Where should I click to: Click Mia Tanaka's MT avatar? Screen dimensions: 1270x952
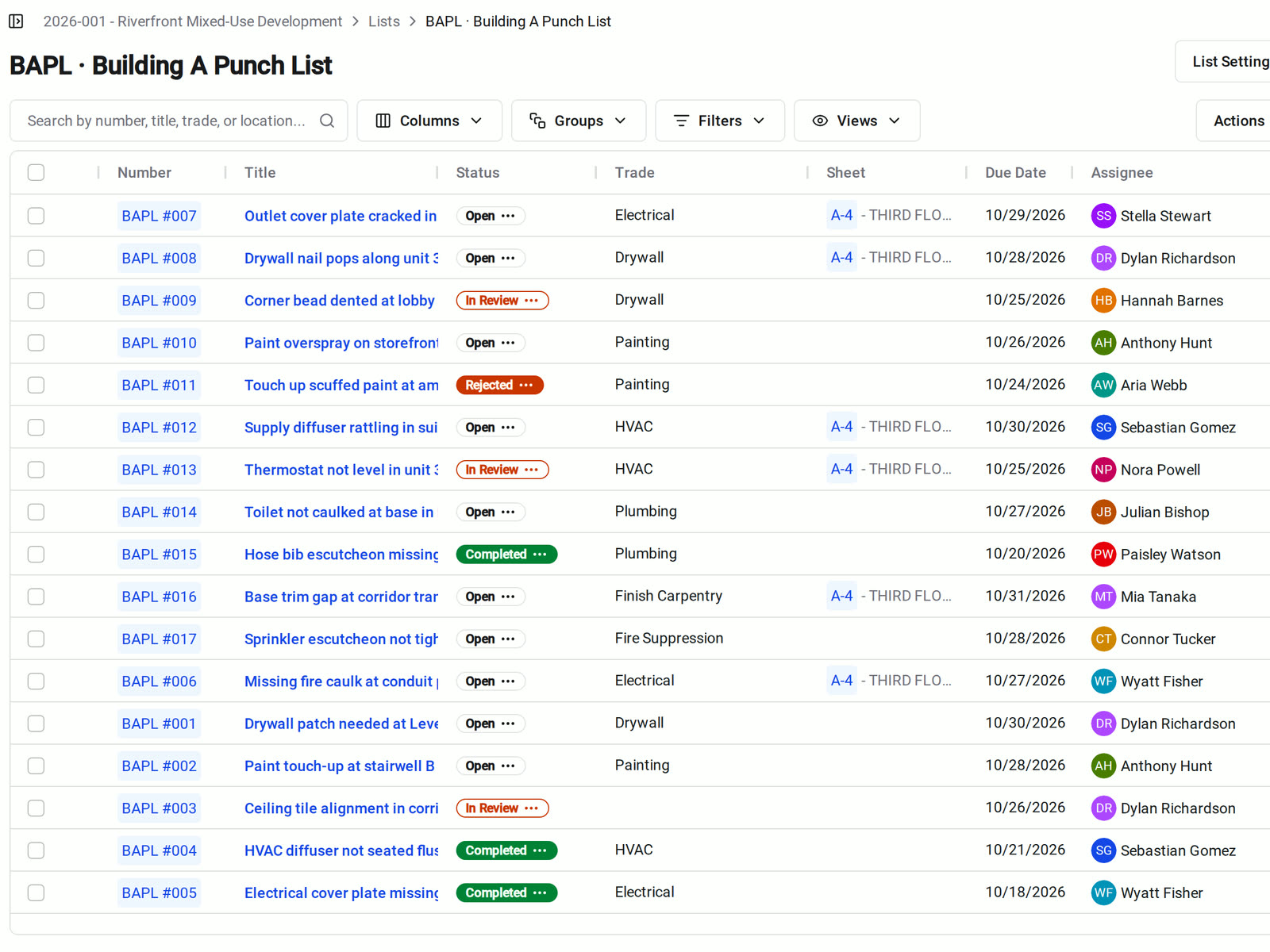point(1103,597)
